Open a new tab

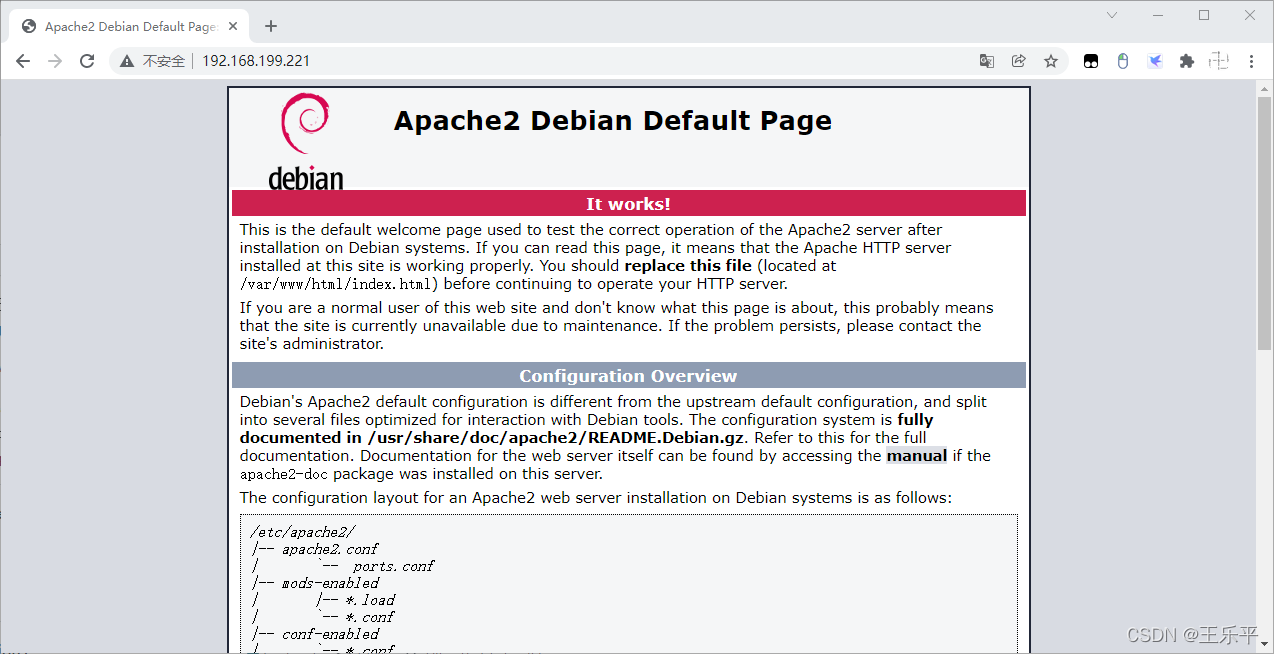[271, 26]
